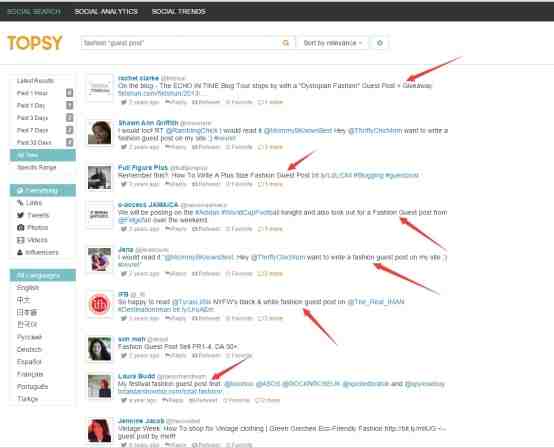Screen dimensions: 554x448
Task: Filter results by Tweets bird icon
Action: coord(20,215)
